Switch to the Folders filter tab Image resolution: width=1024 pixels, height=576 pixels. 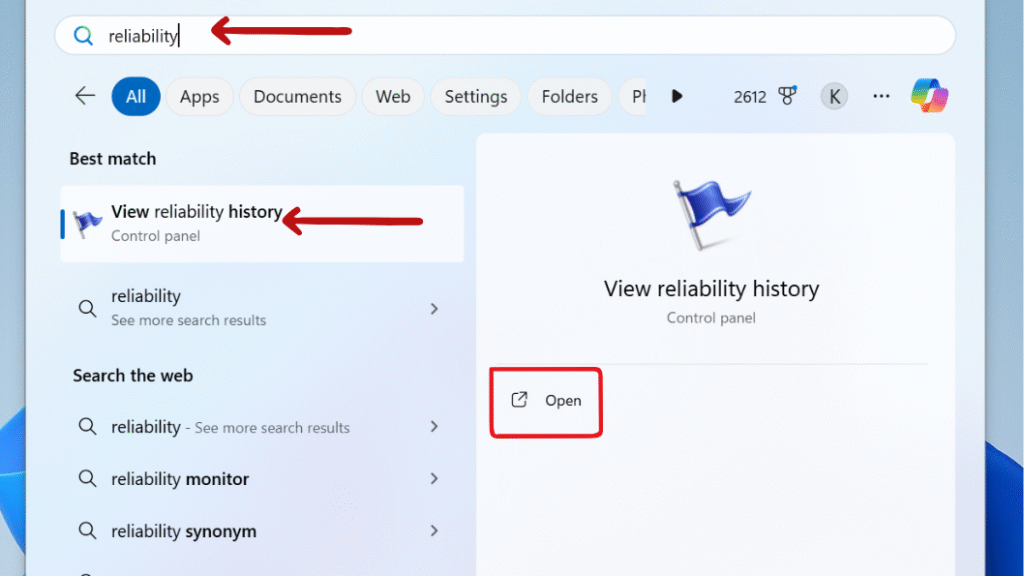click(569, 97)
